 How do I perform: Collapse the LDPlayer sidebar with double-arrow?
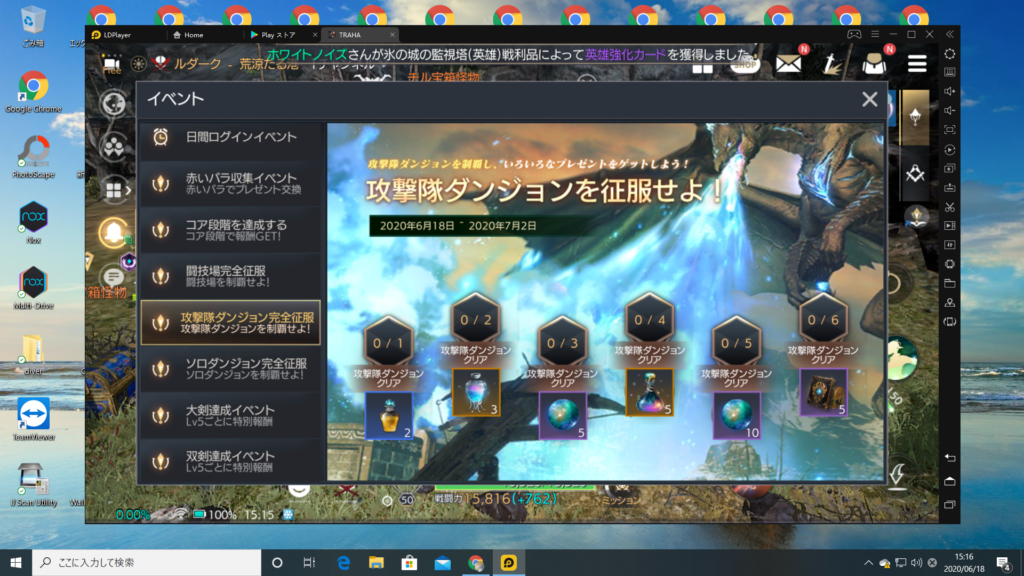[x=950, y=34]
